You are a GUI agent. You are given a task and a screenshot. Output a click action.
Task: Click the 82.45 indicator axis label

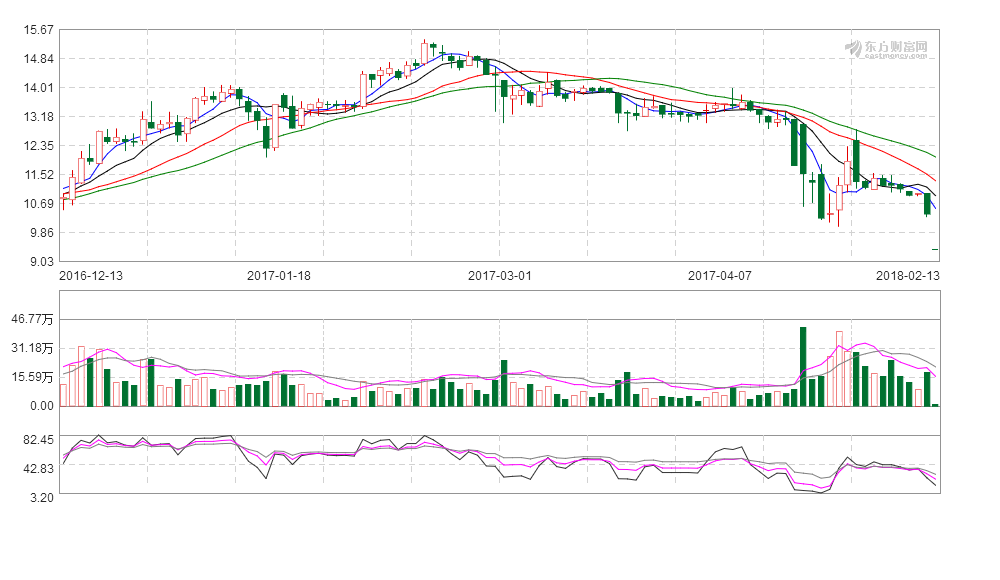(39, 440)
